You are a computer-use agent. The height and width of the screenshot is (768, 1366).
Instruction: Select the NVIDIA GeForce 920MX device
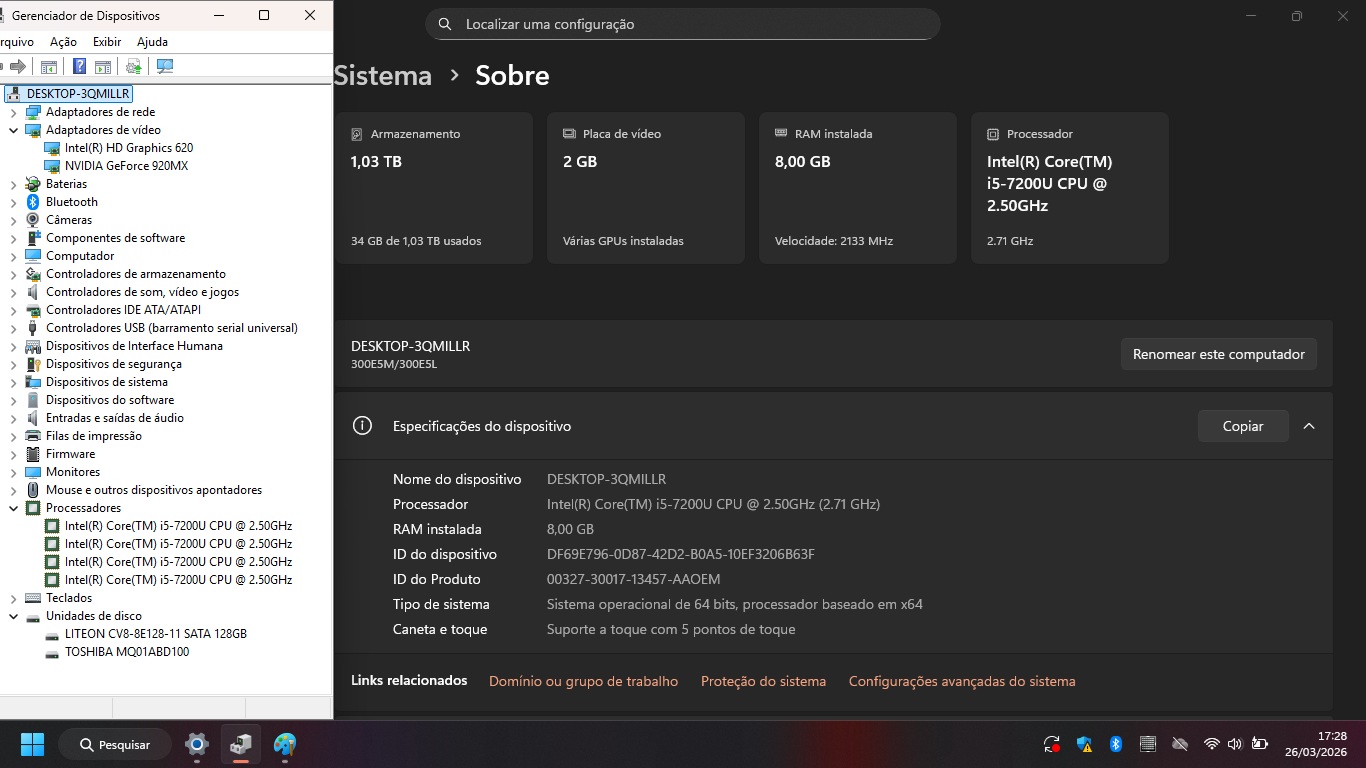126,166
